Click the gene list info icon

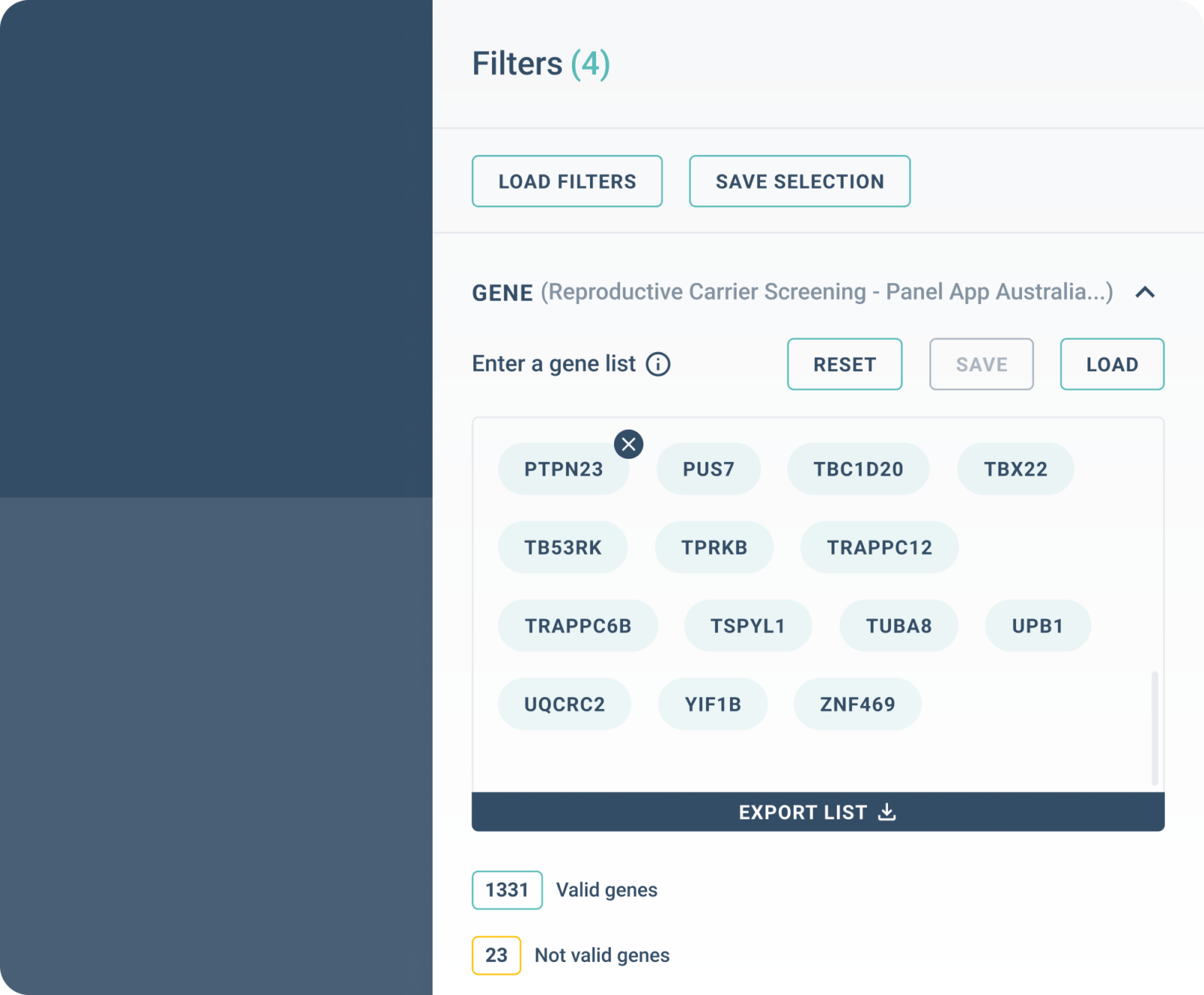[x=658, y=364]
